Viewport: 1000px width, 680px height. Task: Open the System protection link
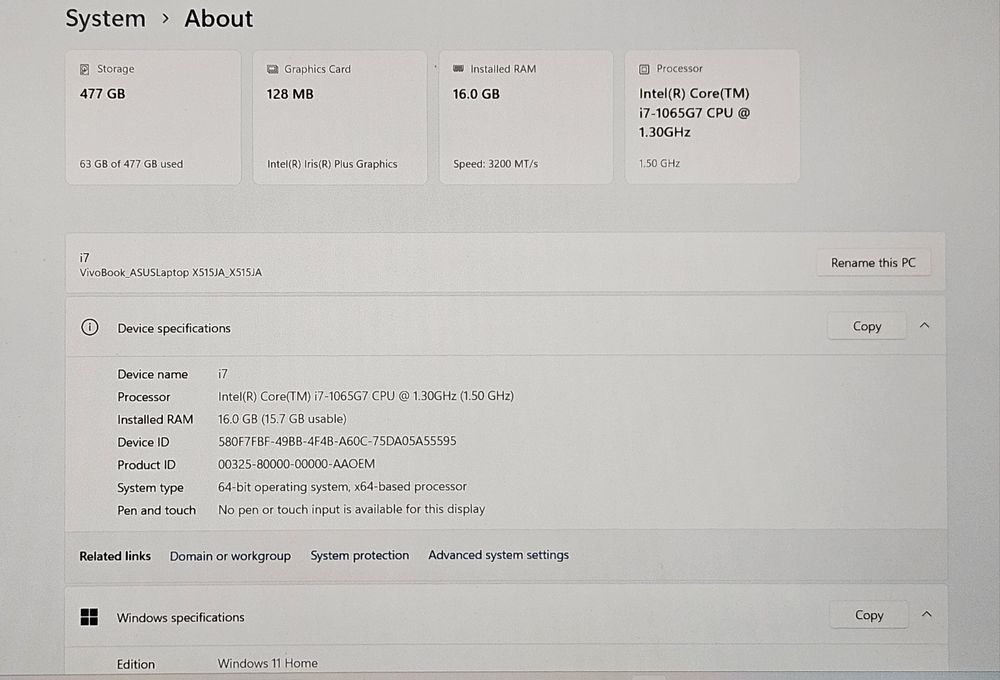360,555
